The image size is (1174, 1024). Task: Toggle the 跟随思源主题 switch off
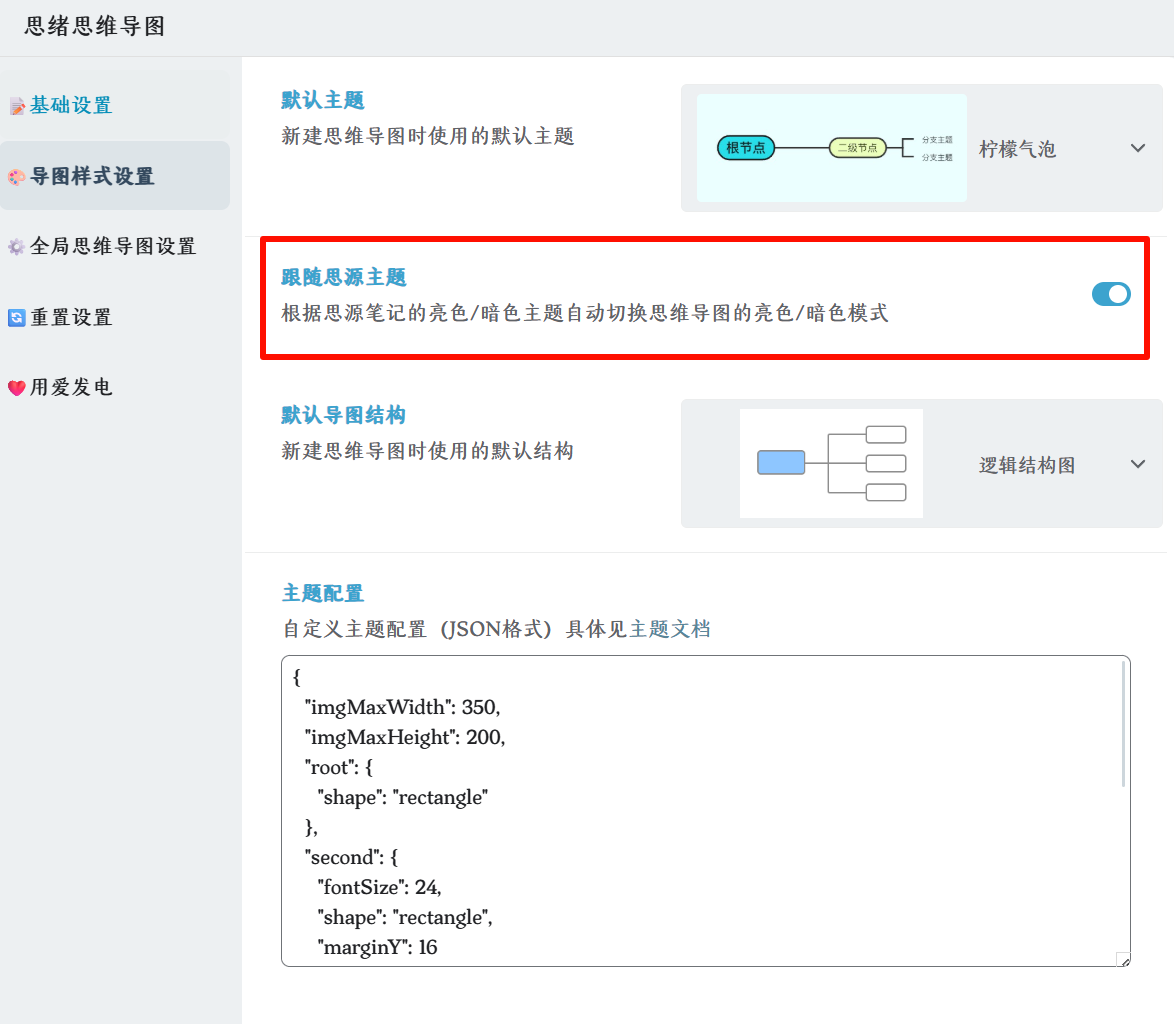click(x=1111, y=294)
